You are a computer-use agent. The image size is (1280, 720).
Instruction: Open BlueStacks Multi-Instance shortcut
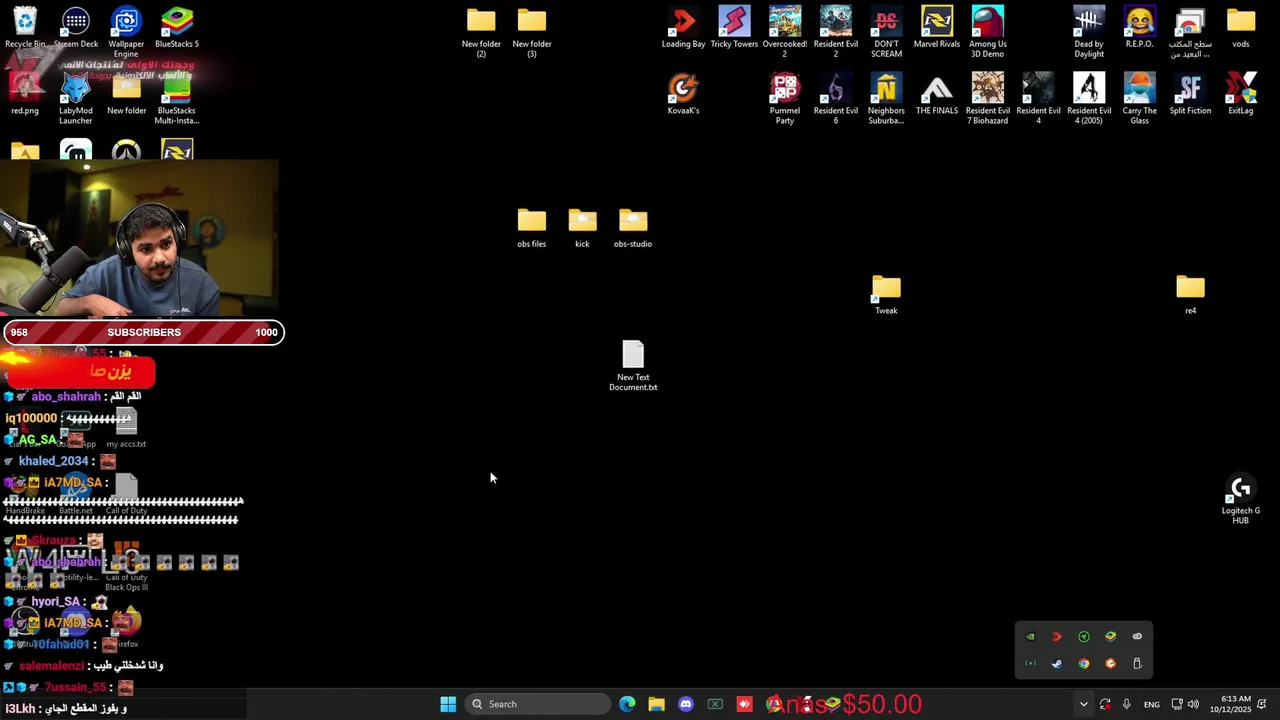coord(177,99)
